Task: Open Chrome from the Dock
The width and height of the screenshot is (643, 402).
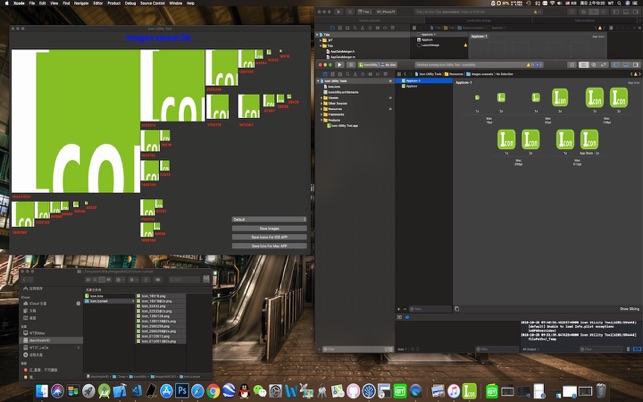Action: [213, 391]
